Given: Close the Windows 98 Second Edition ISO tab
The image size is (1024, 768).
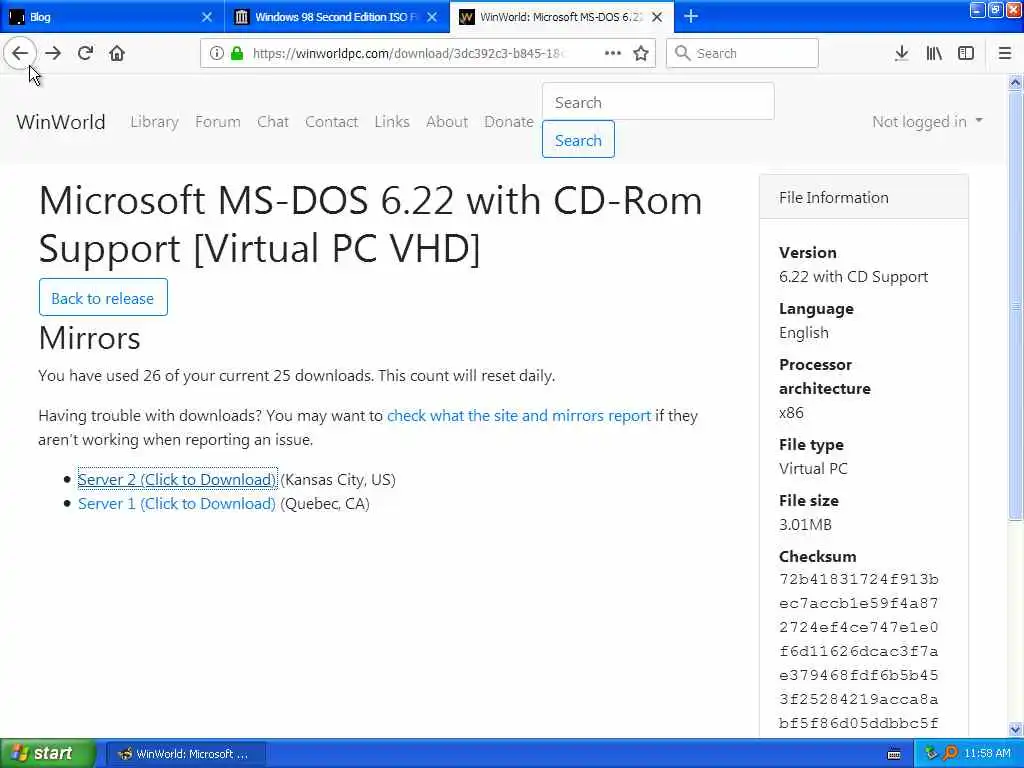Looking at the screenshot, I should pos(432,17).
